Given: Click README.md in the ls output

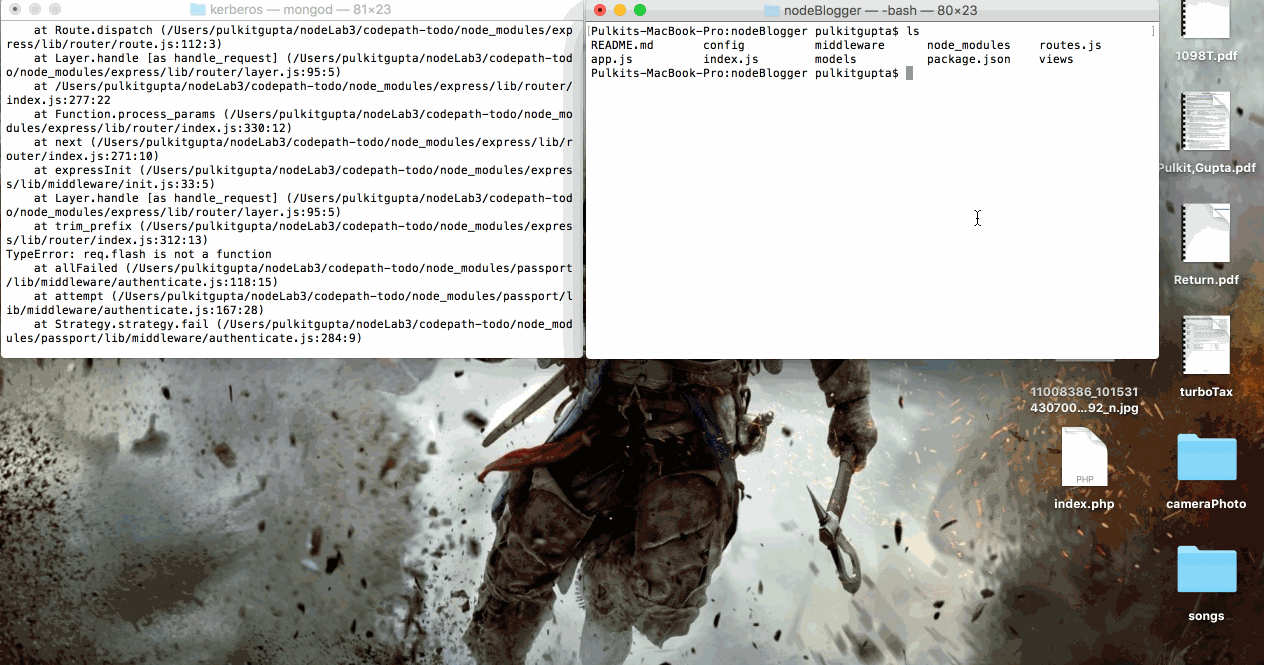Looking at the screenshot, I should (x=622, y=45).
